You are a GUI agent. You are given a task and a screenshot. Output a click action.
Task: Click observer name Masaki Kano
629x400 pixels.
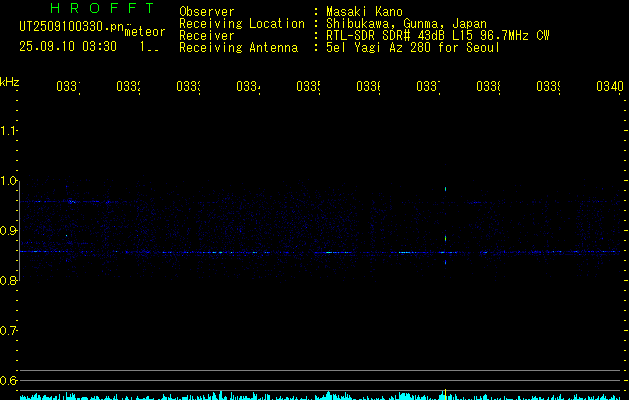[364, 12]
